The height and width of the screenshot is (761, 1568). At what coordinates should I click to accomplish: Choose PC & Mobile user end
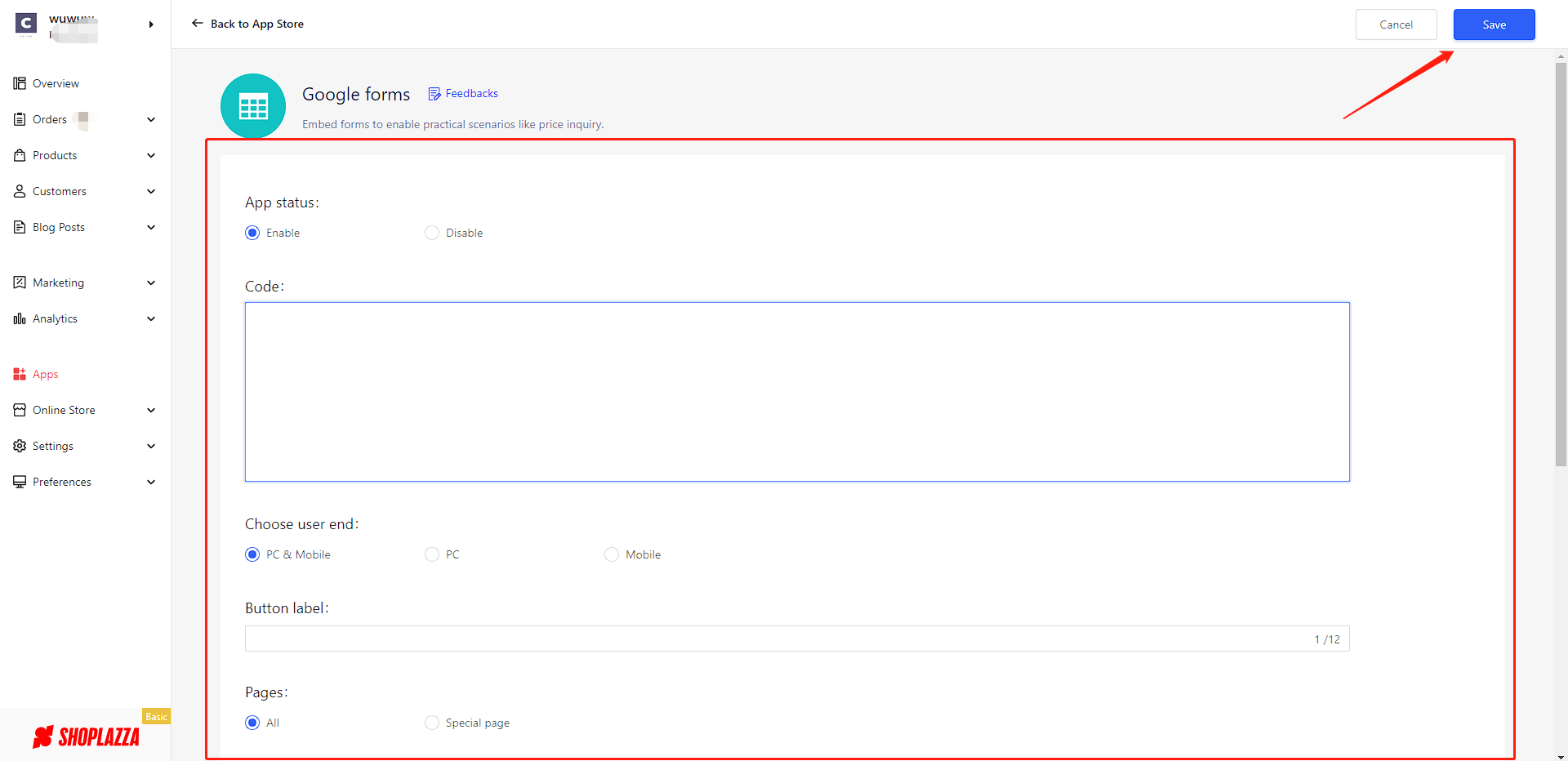point(252,554)
